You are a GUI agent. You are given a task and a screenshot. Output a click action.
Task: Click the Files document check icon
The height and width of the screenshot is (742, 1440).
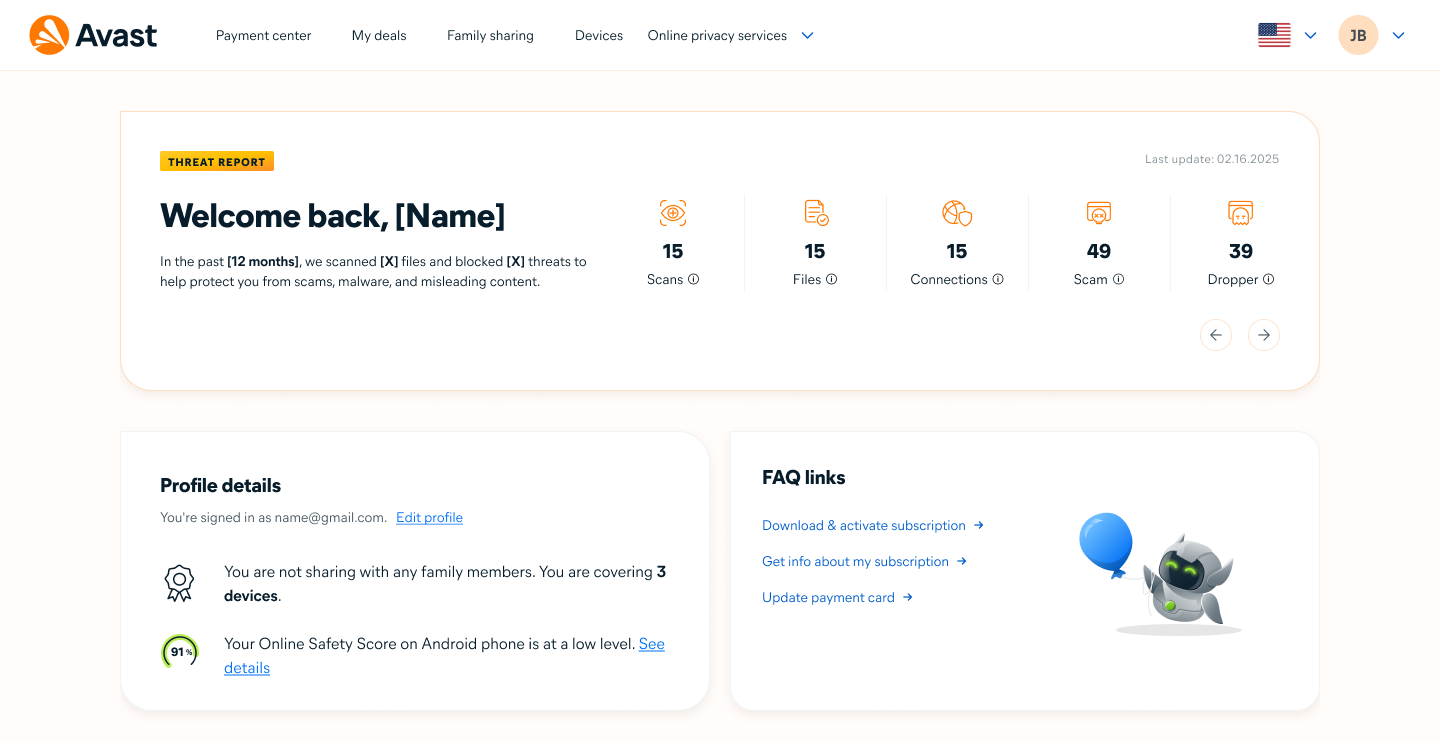[x=816, y=213]
